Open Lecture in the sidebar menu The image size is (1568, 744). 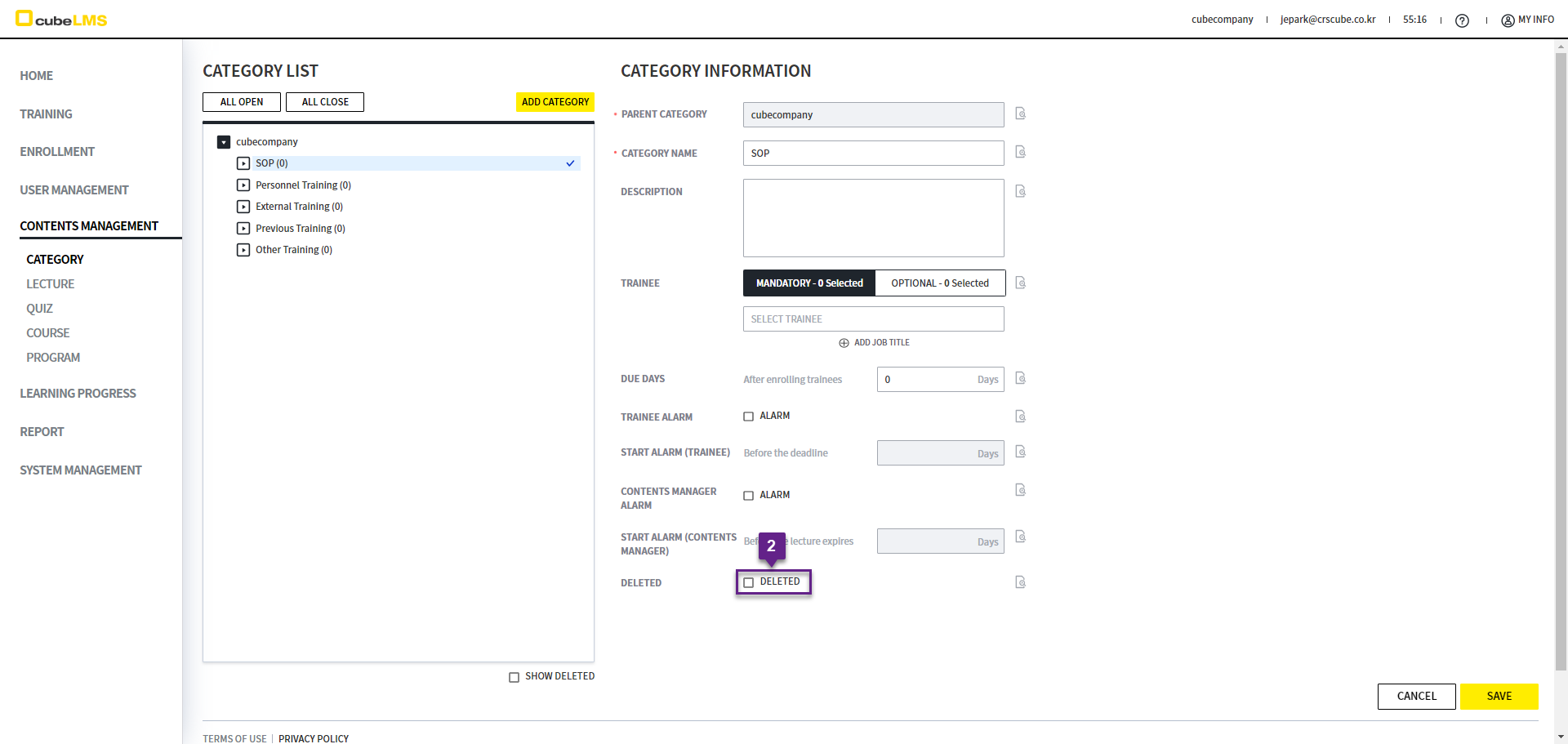[50, 284]
